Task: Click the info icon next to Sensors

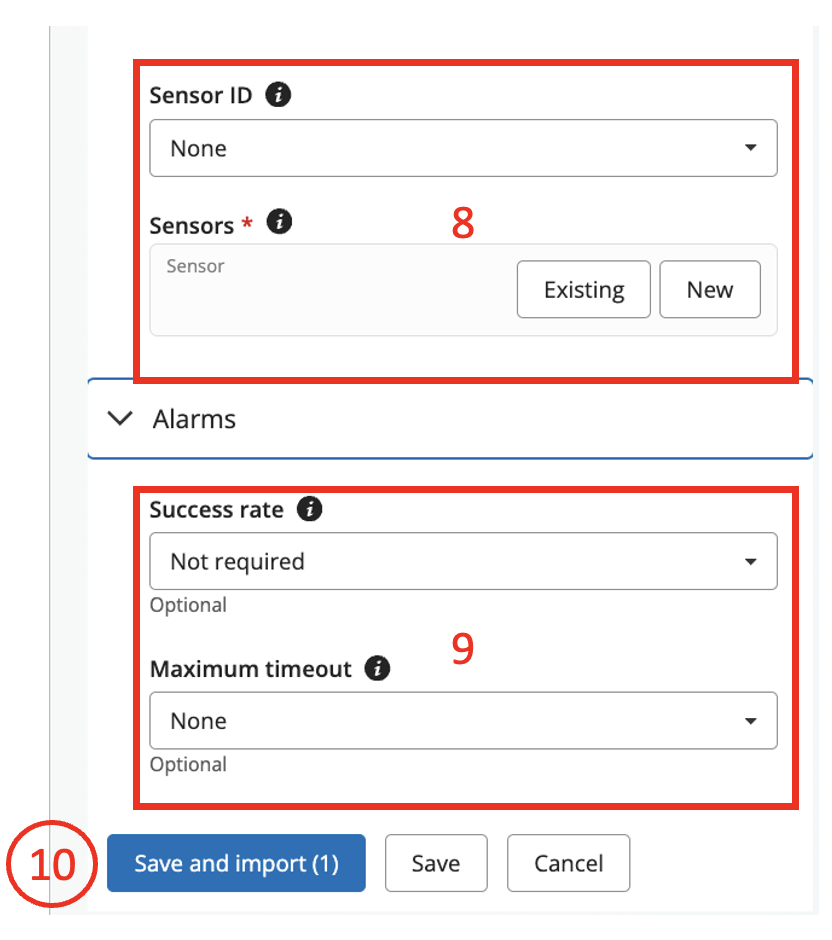Action: pos(280,222)
